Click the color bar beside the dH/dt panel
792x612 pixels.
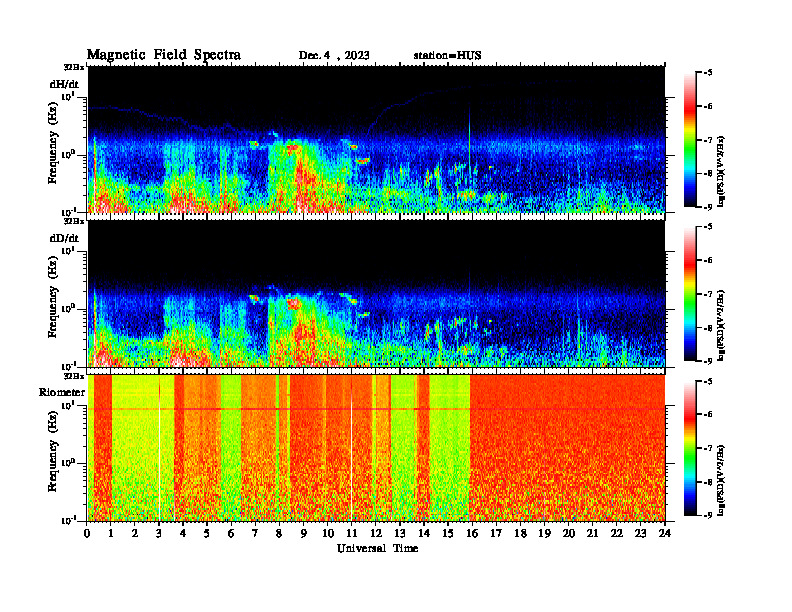click(690, 140)
